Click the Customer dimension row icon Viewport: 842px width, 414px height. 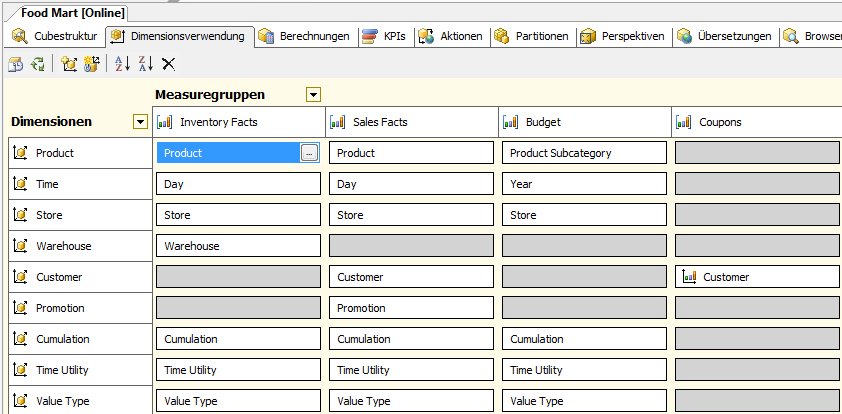(x=20, y=277)
